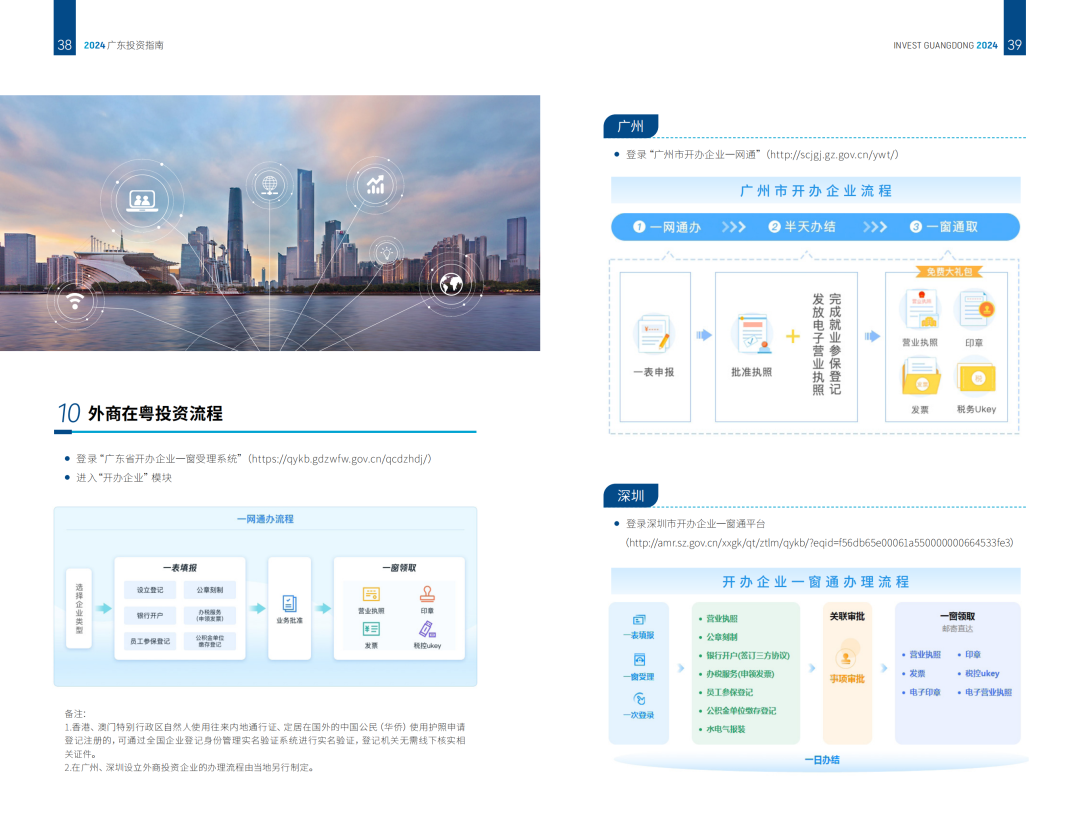
Task: Click the 选择企业类型 vertical box
Action: (79, 608)
